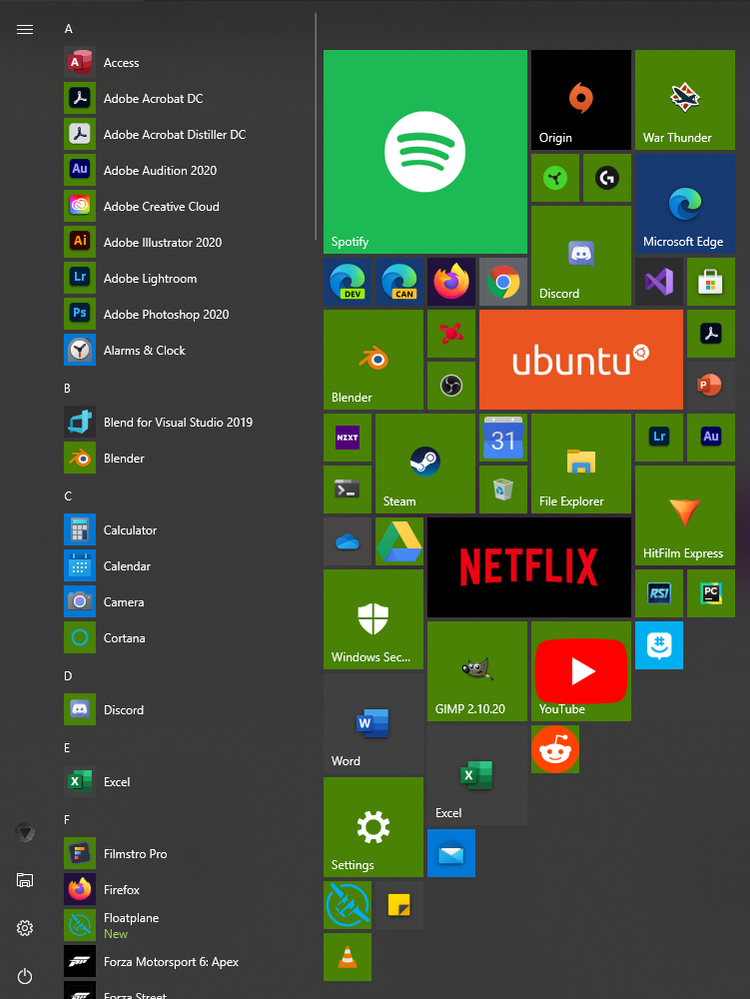Launch the OBS Studio tile

point(451,385)
